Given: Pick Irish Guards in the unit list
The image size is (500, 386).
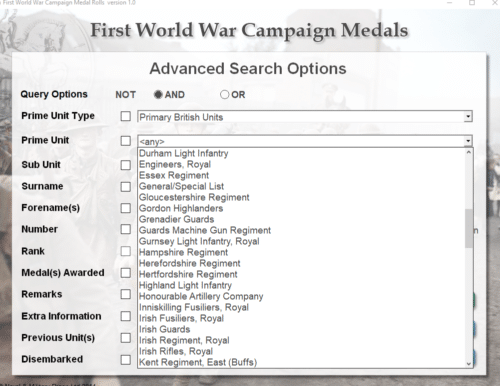Looking at the screenshot, I should 302,329.
